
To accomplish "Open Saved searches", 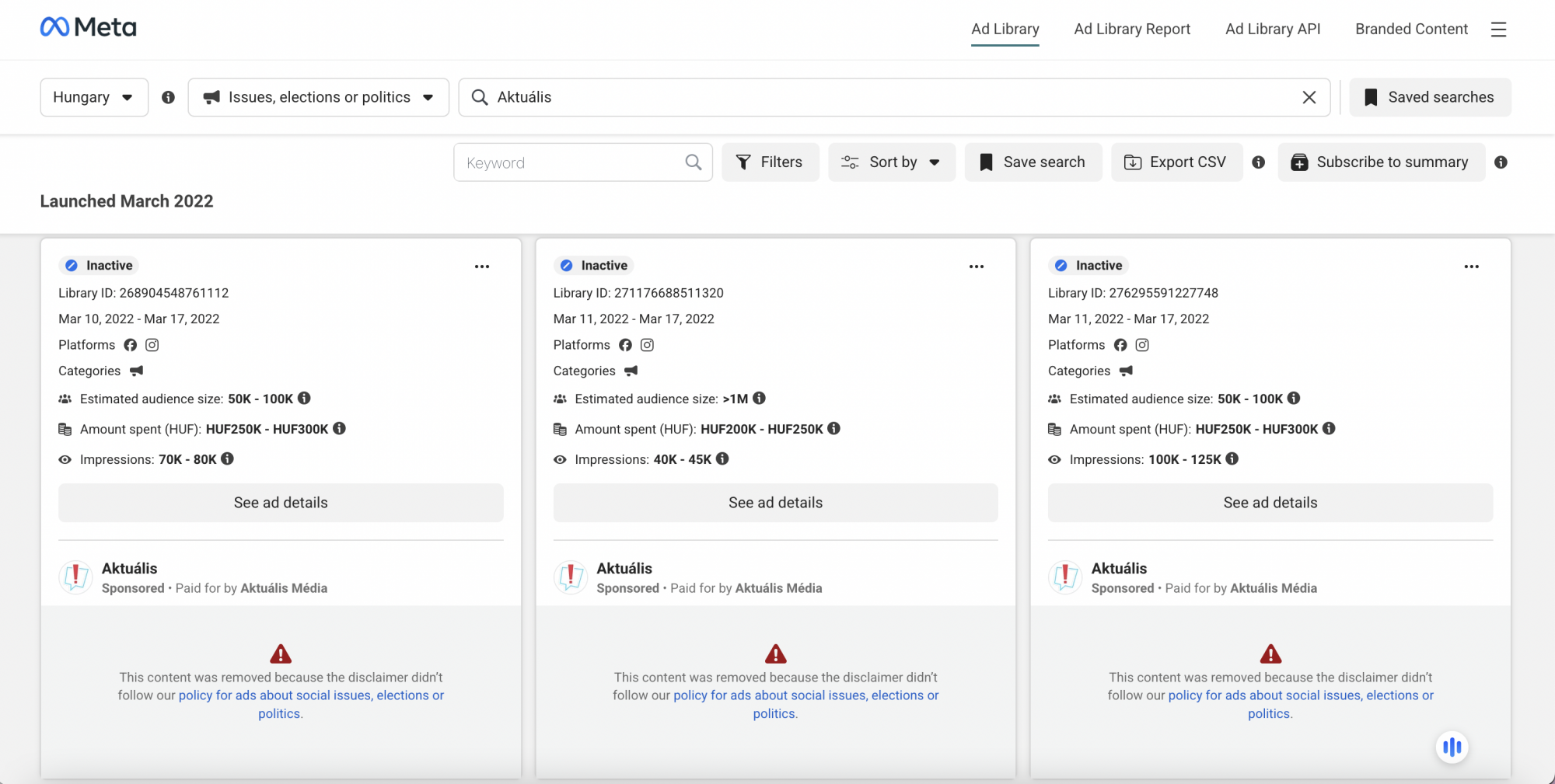I will click(x=1431, y=97).
